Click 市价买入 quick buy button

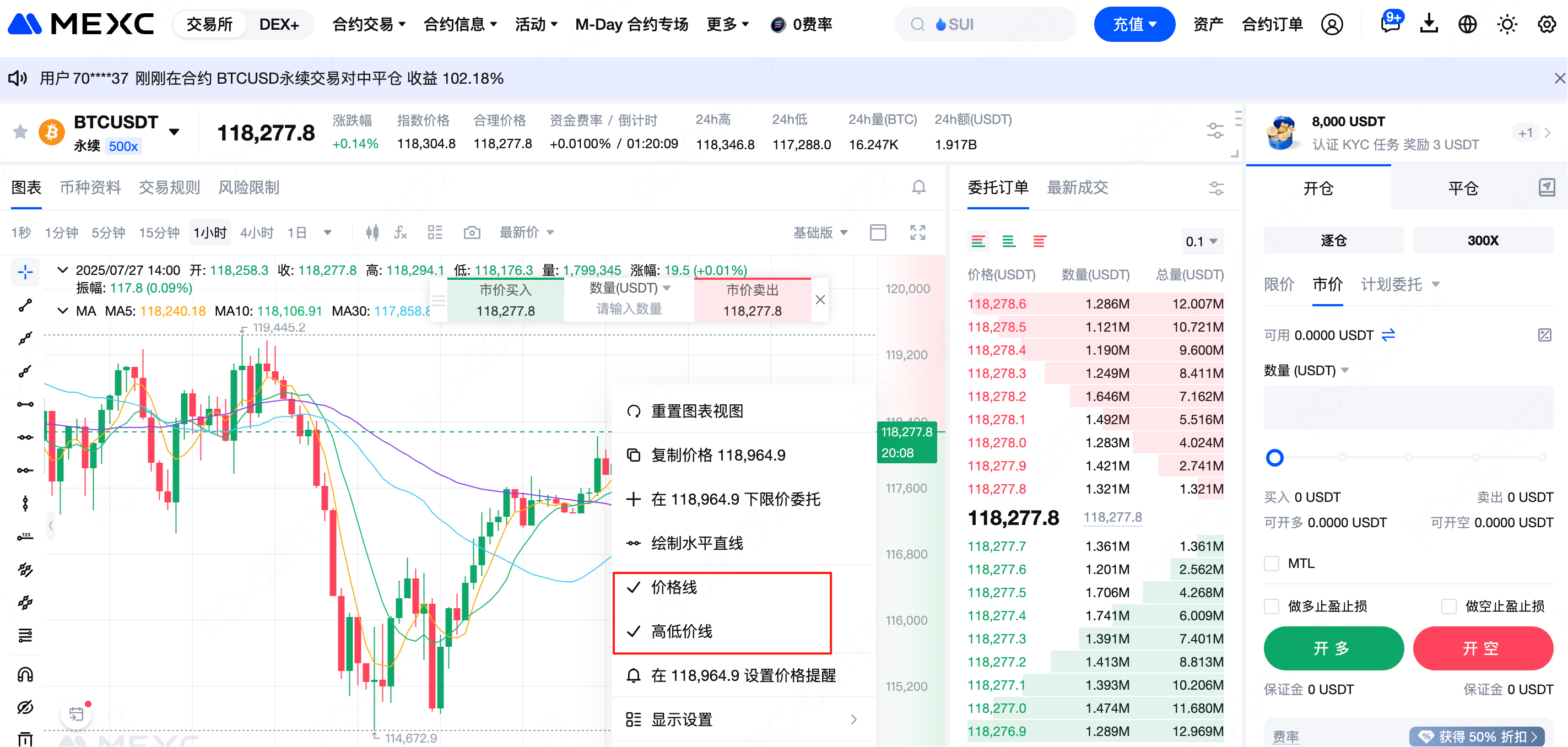click(505, 300)
